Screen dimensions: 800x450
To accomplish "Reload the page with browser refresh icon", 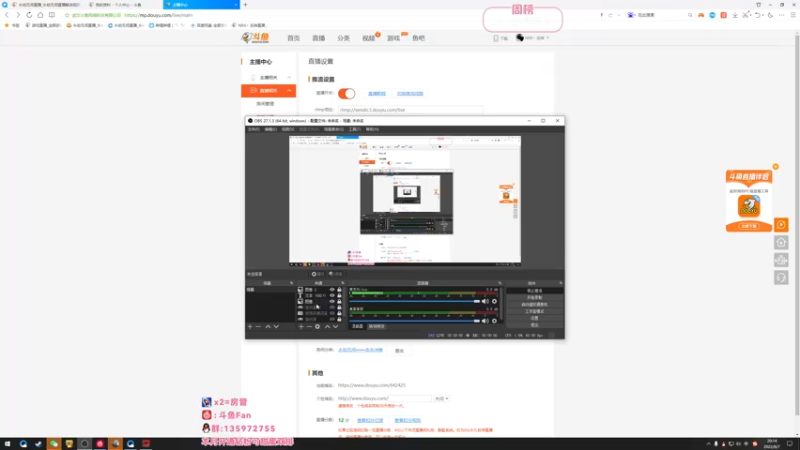I will [x=29, y=15].
